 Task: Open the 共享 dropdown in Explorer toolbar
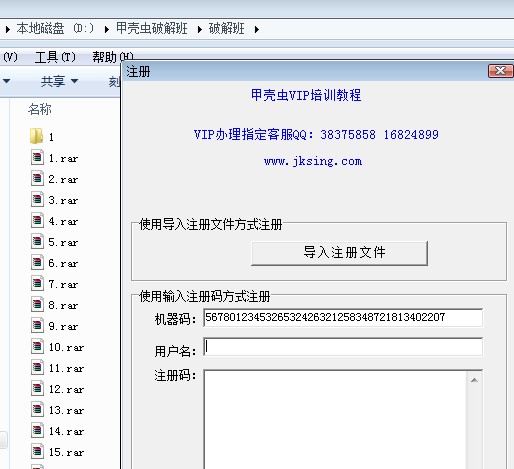(59, 81)
